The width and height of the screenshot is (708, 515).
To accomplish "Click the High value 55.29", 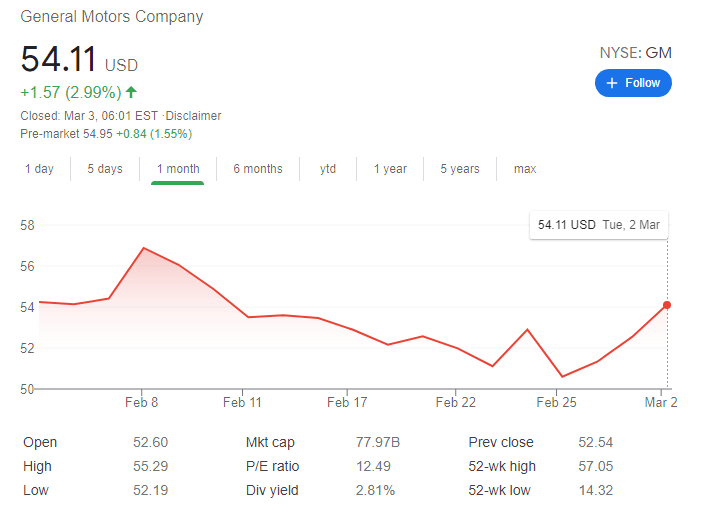I will (x=150, y=466).
